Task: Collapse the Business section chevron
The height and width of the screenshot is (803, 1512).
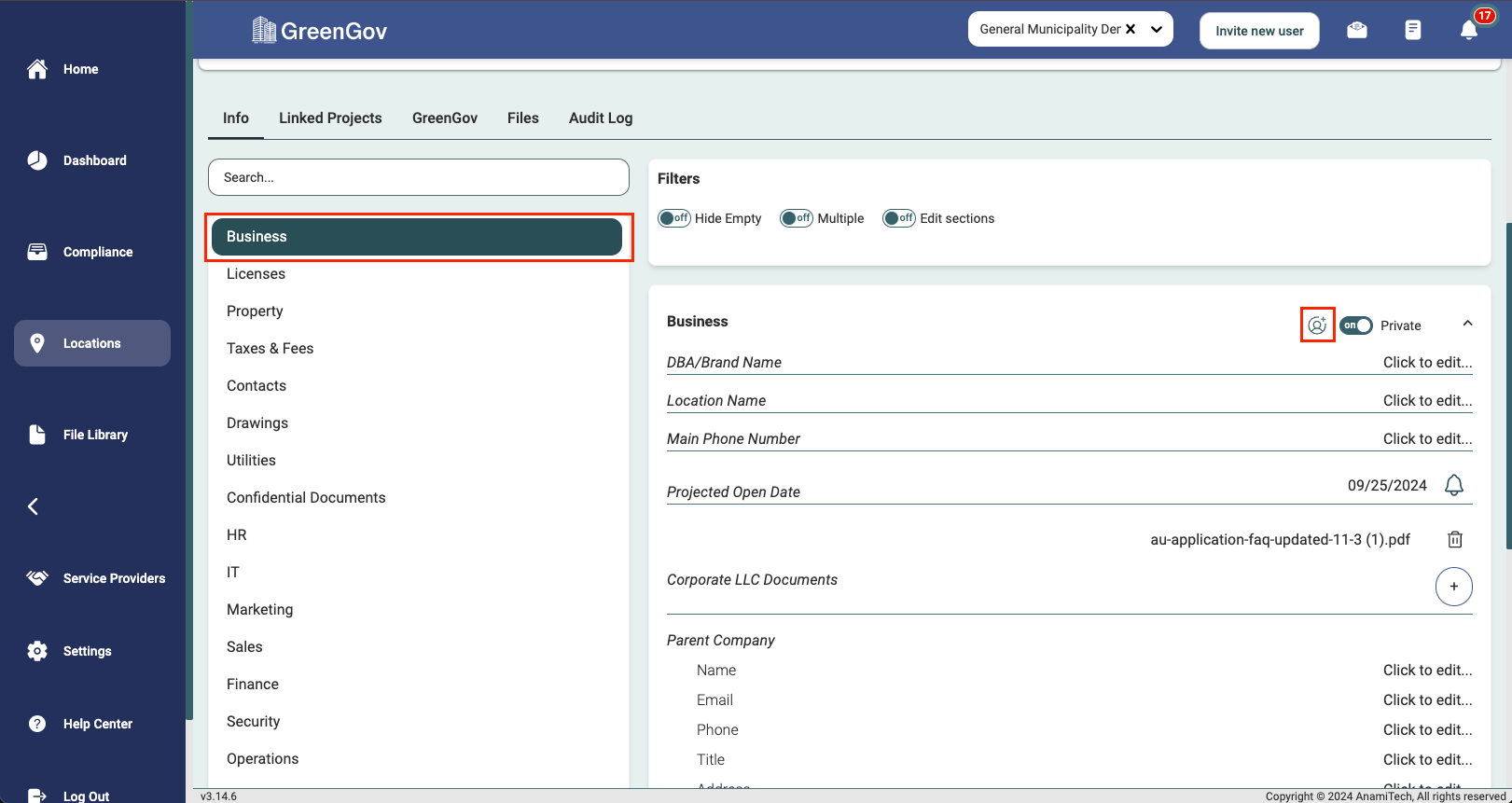Action: point(1467,324)
